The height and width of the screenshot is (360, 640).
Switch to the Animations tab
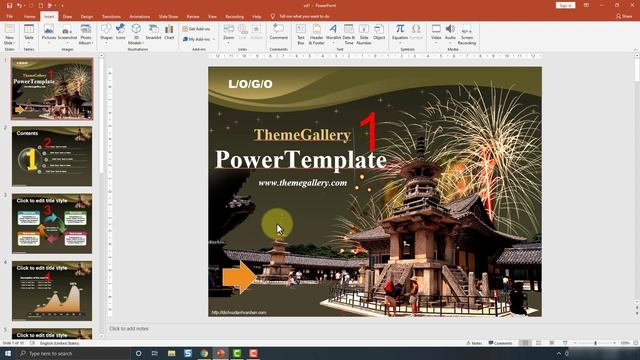[140, 17]
